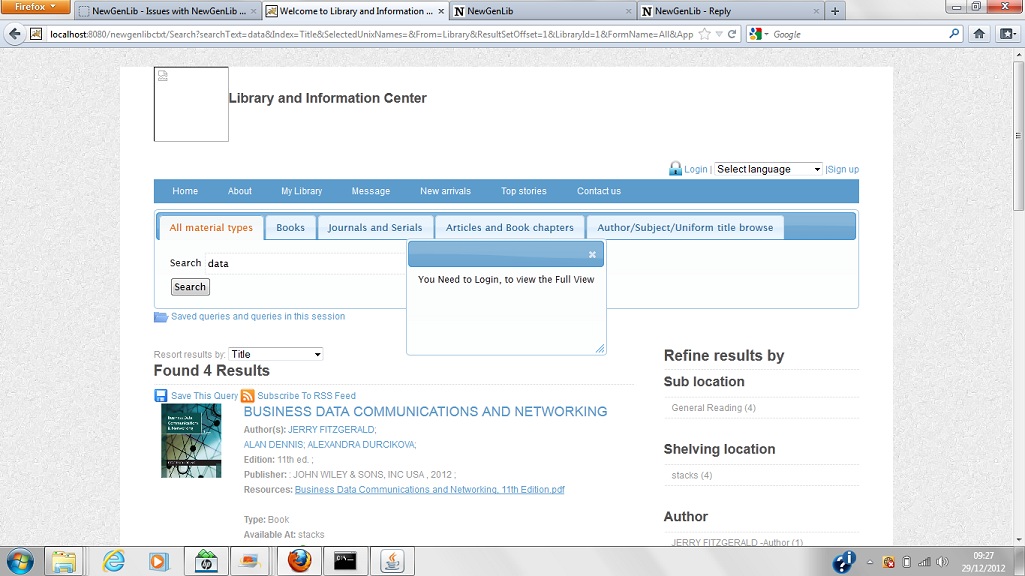Image resolution: width=1025 pixels, height=576 pixels.
Task: Switch to the Books tab
Action: coord(290,228)
